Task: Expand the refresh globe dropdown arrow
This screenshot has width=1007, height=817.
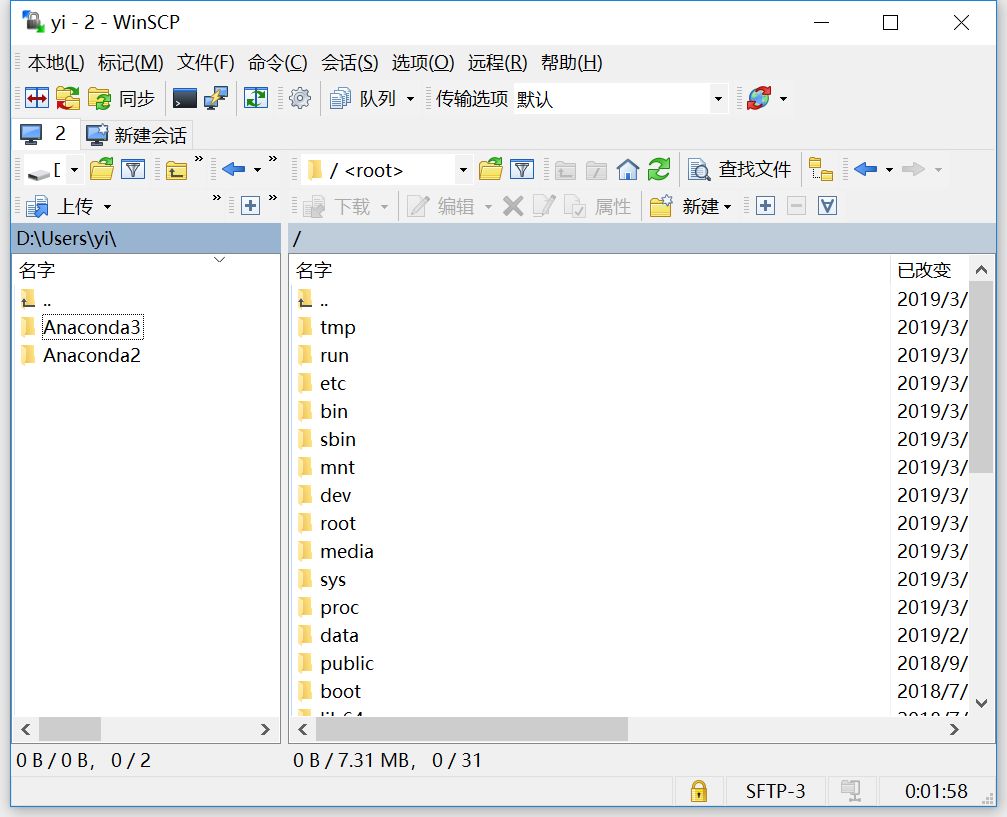Action: coord(783,99)
